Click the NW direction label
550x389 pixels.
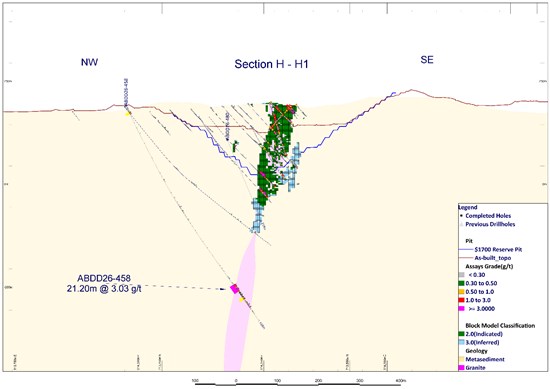click(x=89, y=62)
